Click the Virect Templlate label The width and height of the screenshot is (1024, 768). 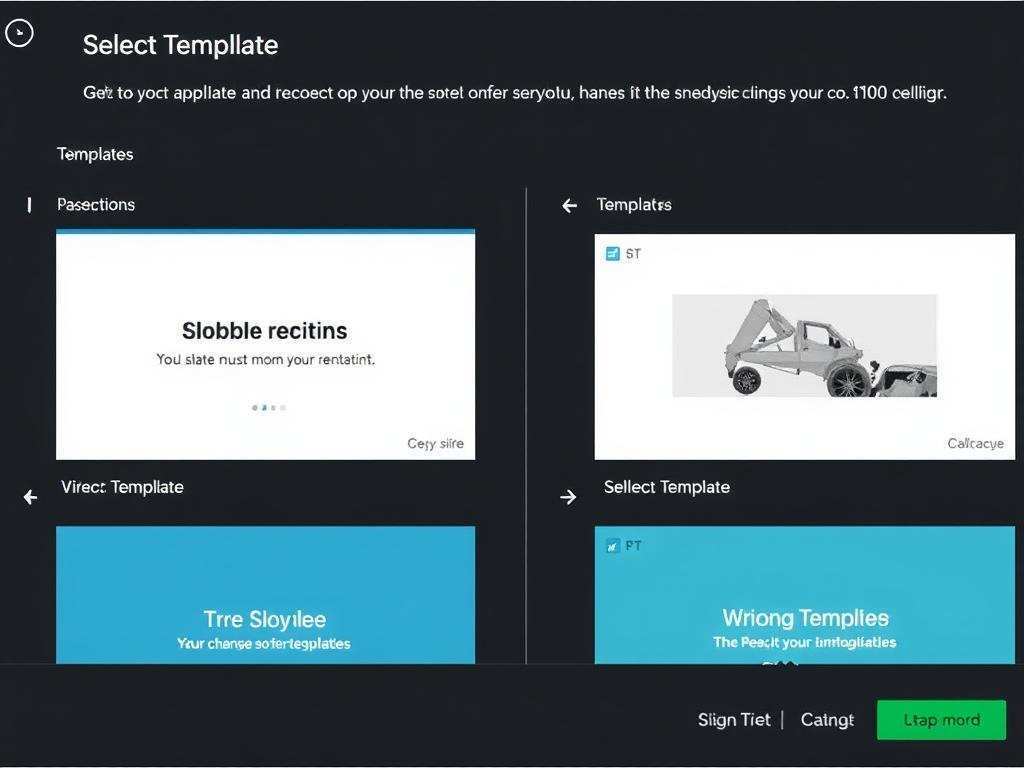coord(122,487)
